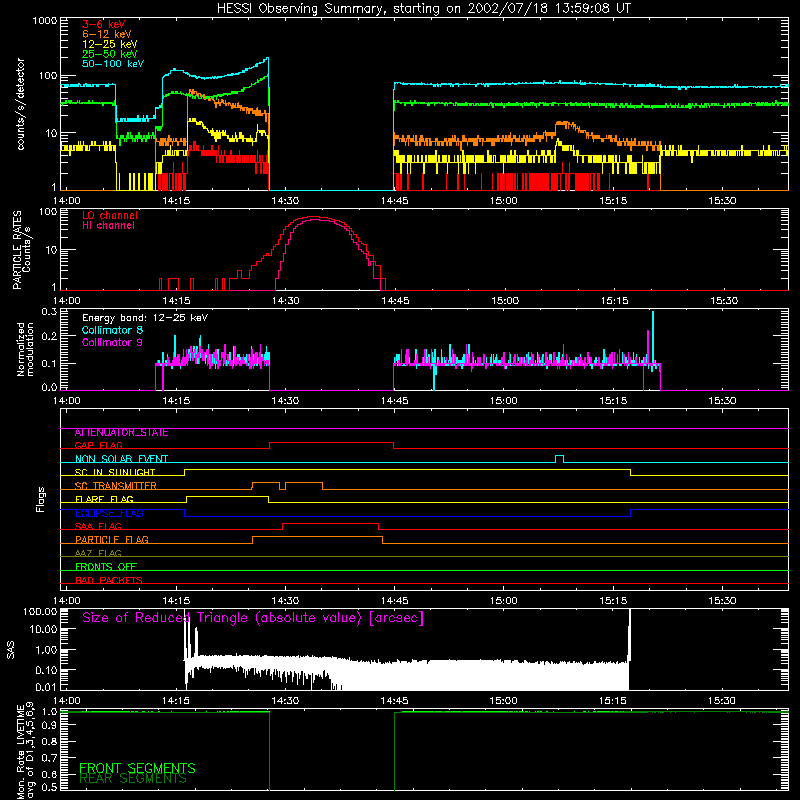The image size is (800, 800).
Task: Click the 100.00 y-axis value on SAS plot
Action: tap(40, 612)
